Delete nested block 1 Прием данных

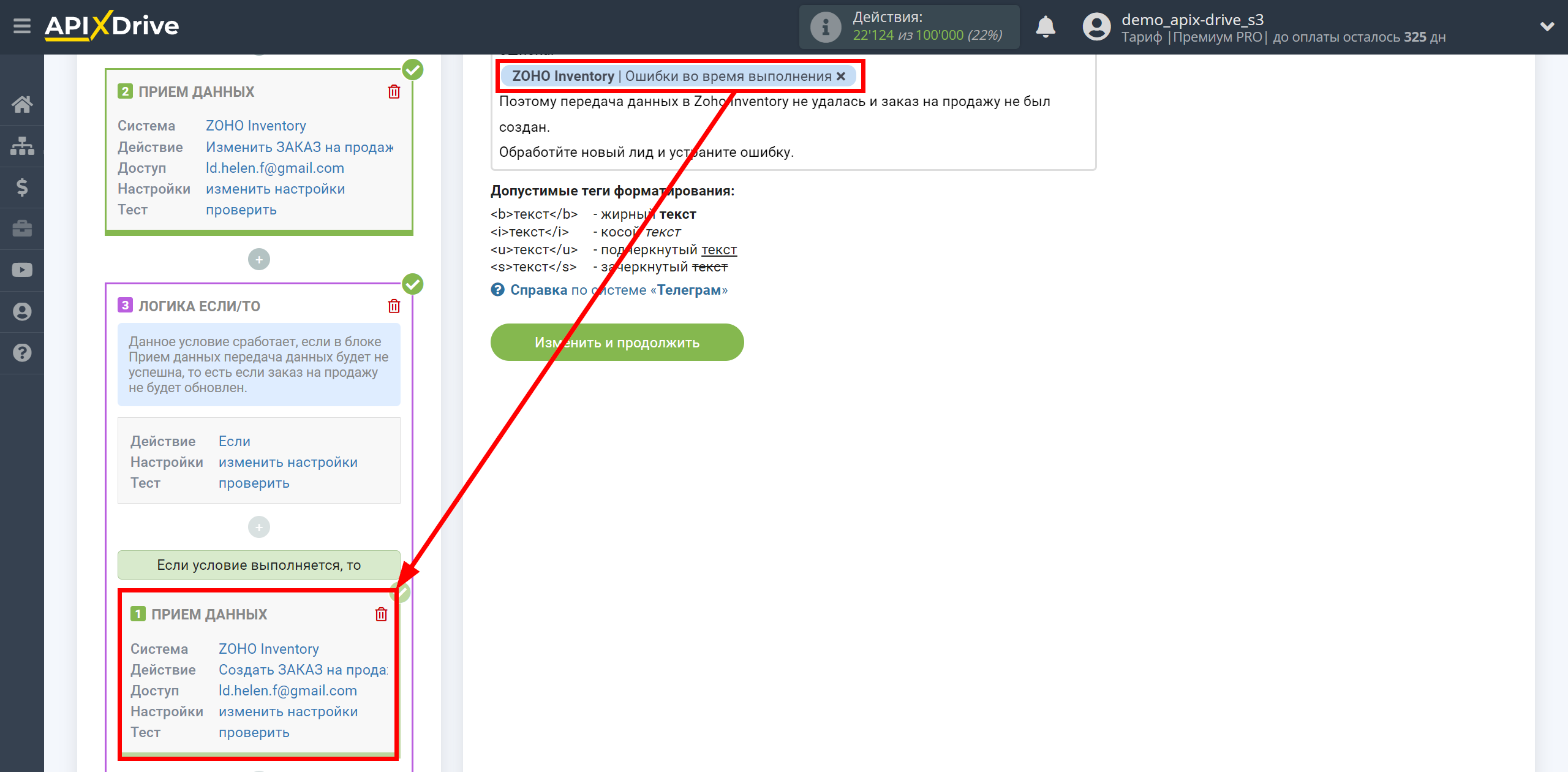click(381, 614)
